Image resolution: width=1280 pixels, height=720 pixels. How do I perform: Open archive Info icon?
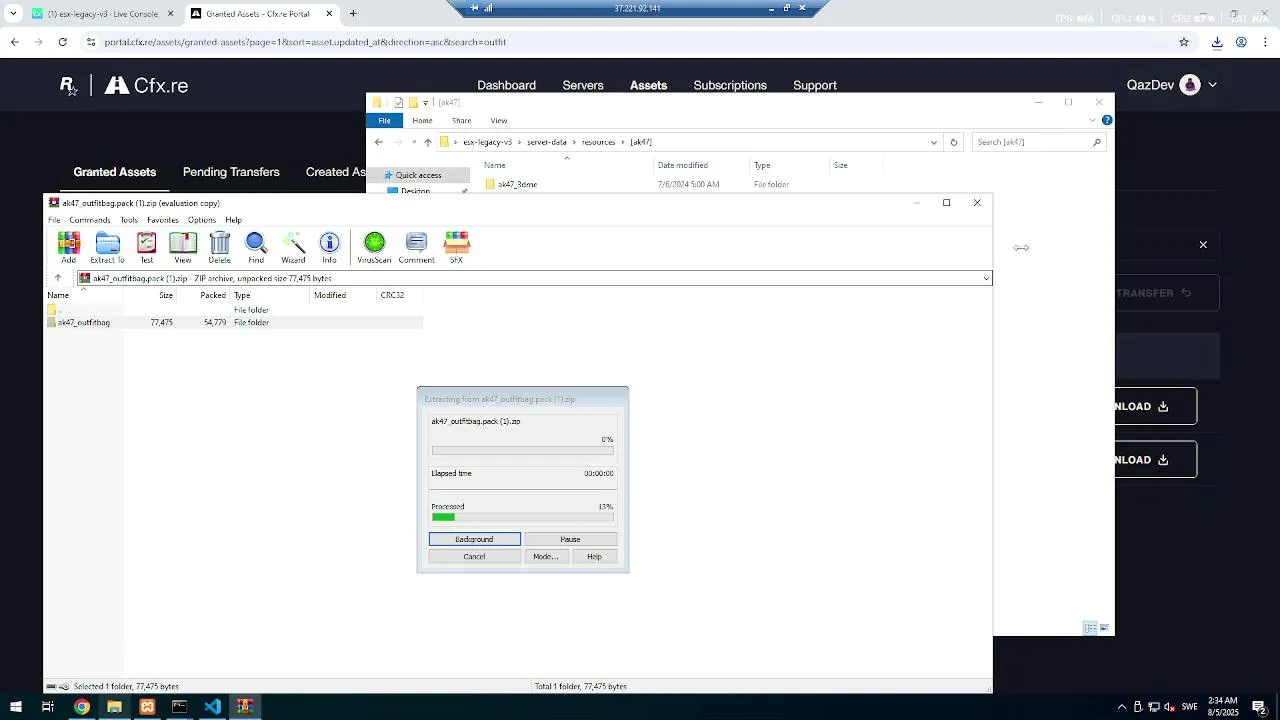click(329, 247)
